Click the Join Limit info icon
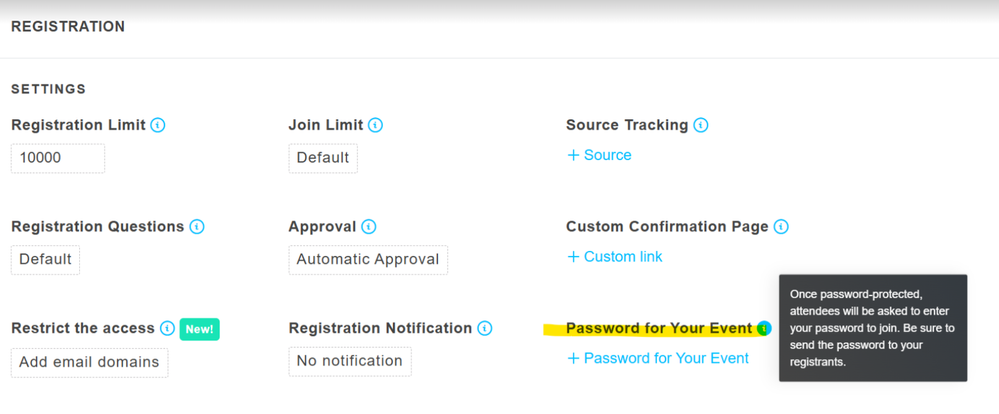Viewport: 999px width, 414px height. click(375, 125)
